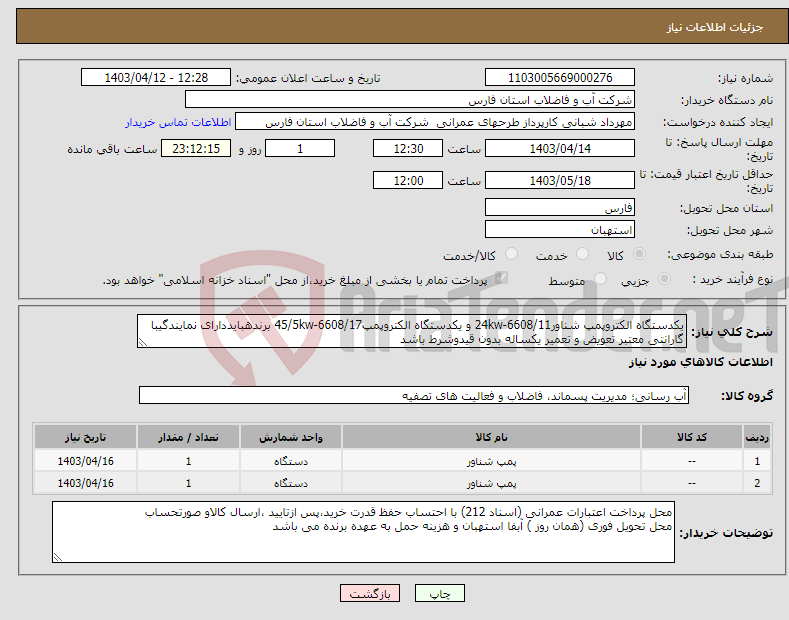789x620 pixels.
Task: Click the response deadline time 12:30 field
Action: click(x=408, y=148)
